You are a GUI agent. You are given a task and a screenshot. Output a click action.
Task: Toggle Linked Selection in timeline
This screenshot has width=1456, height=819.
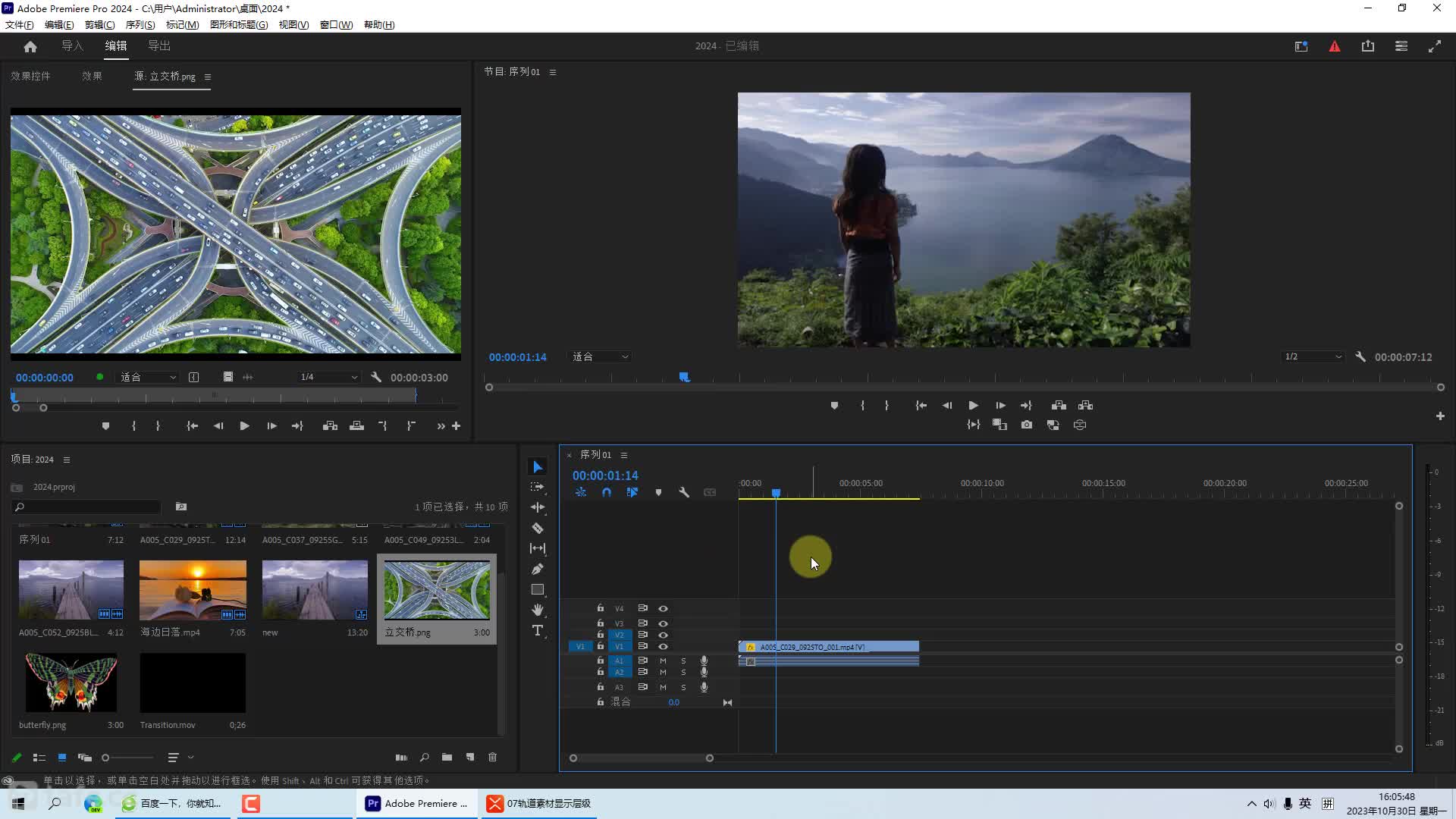coord(632,492)
